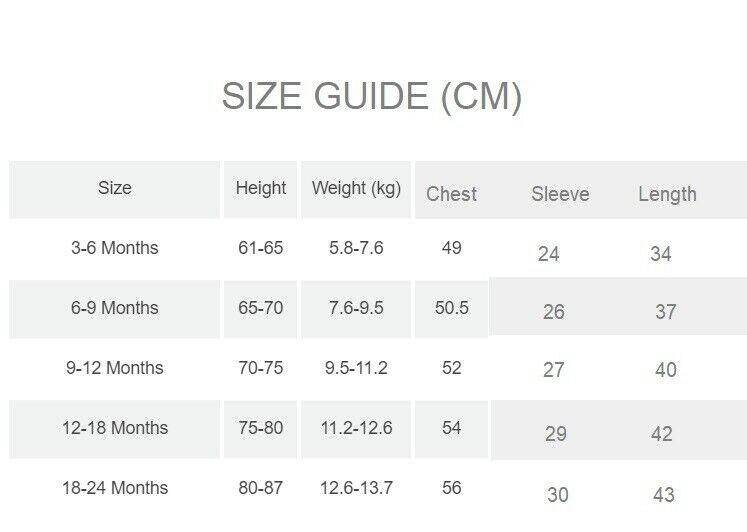Screen dimensions: 747x532
Task: Click the 11.2-12.6 weight cell
Action: tap(356, 428)
